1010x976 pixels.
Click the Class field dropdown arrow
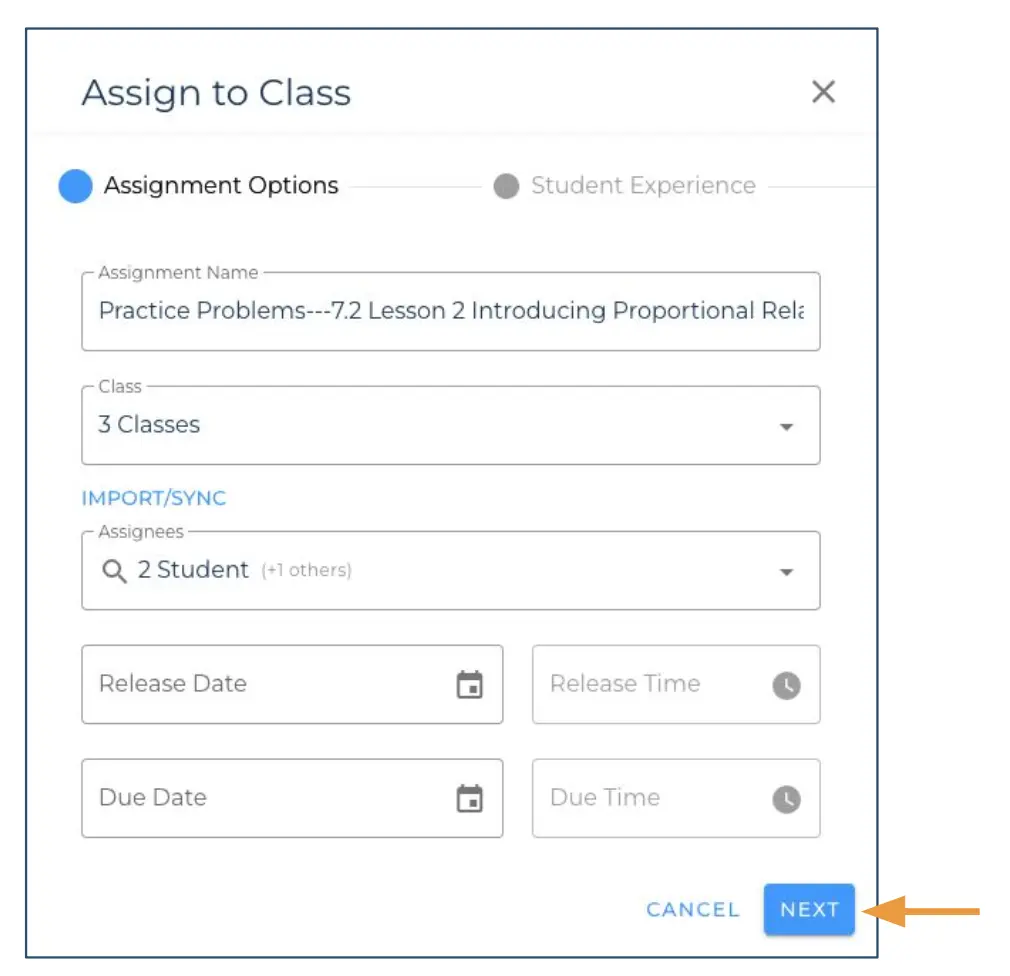787,425
